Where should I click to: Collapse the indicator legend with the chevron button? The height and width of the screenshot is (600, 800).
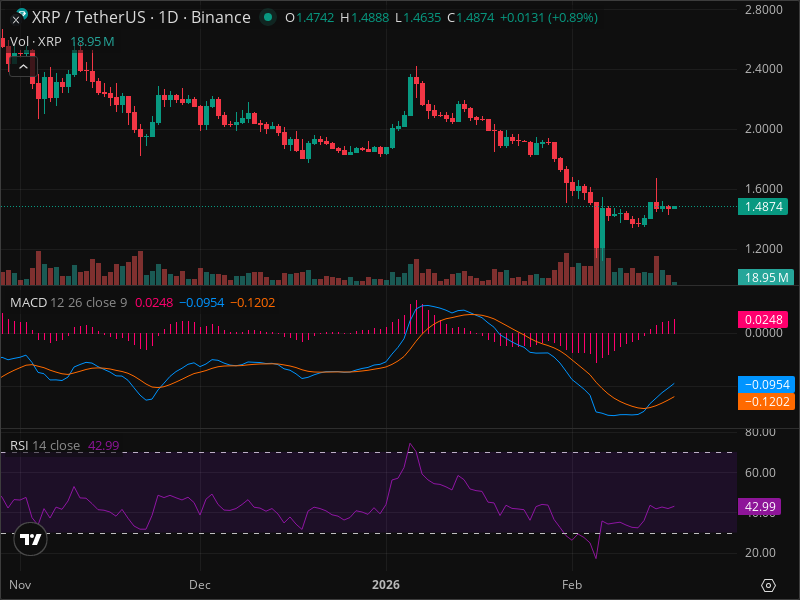pos(23,66)
